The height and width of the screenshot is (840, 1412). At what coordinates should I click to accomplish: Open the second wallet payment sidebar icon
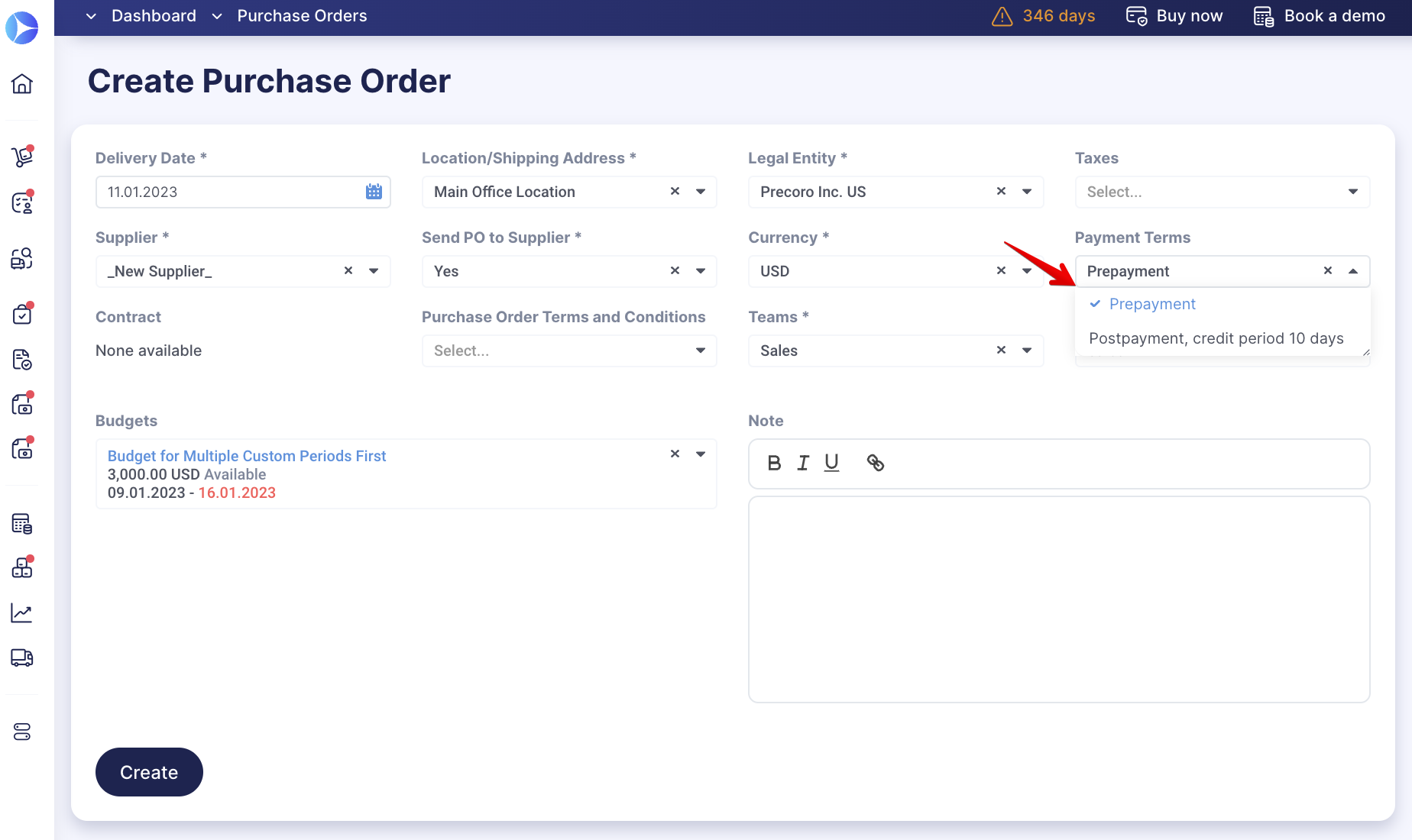[x=22, y=448]
